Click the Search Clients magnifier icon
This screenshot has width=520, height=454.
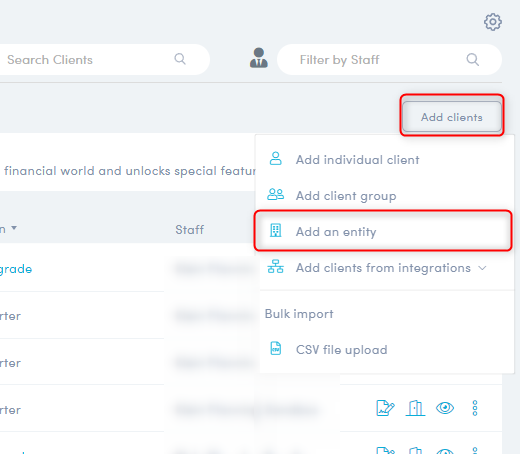pyautogui.click(x=180, y=59)
